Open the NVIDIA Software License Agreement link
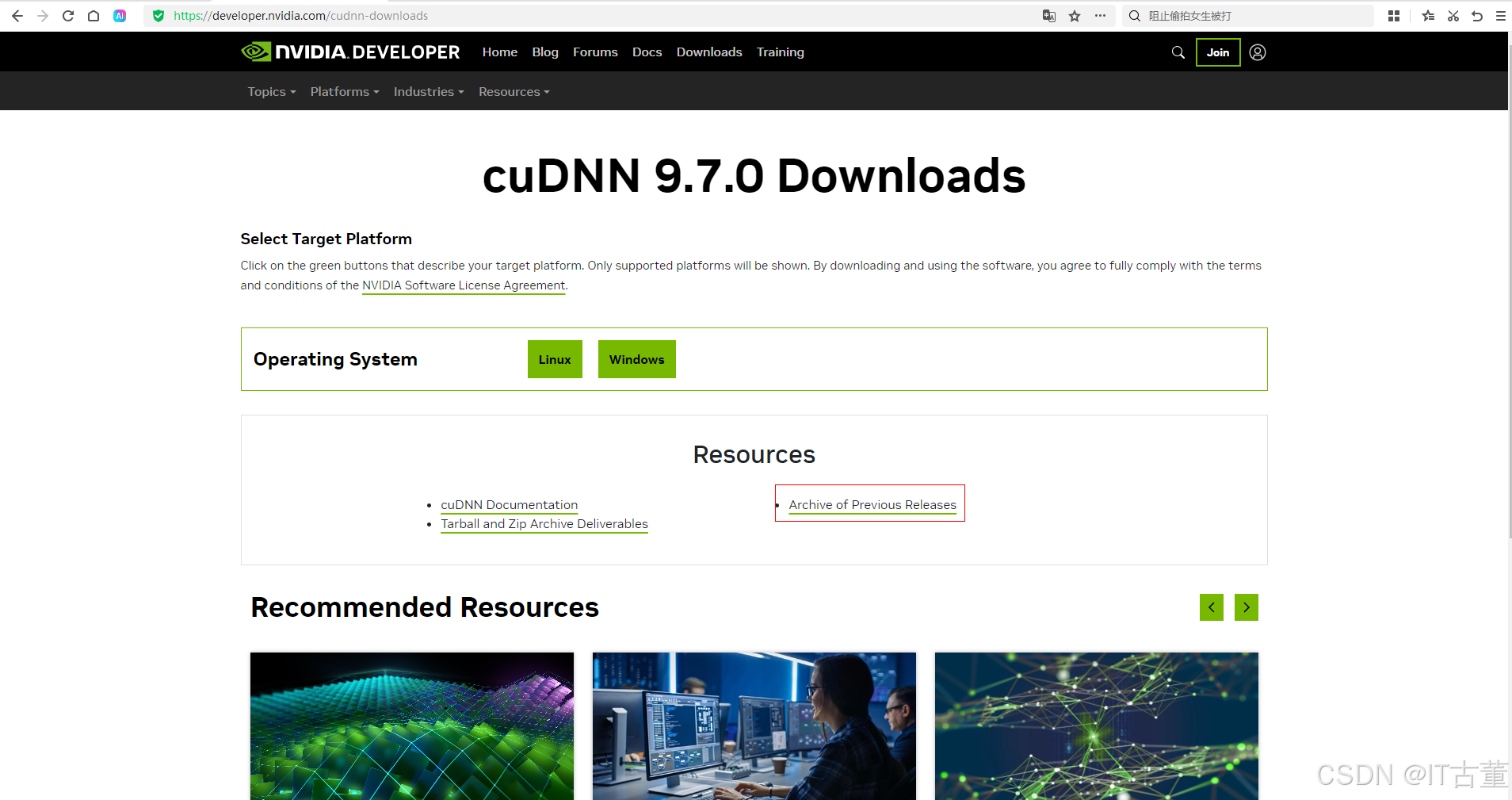The image size is (1512, 800). pos(464,285)
